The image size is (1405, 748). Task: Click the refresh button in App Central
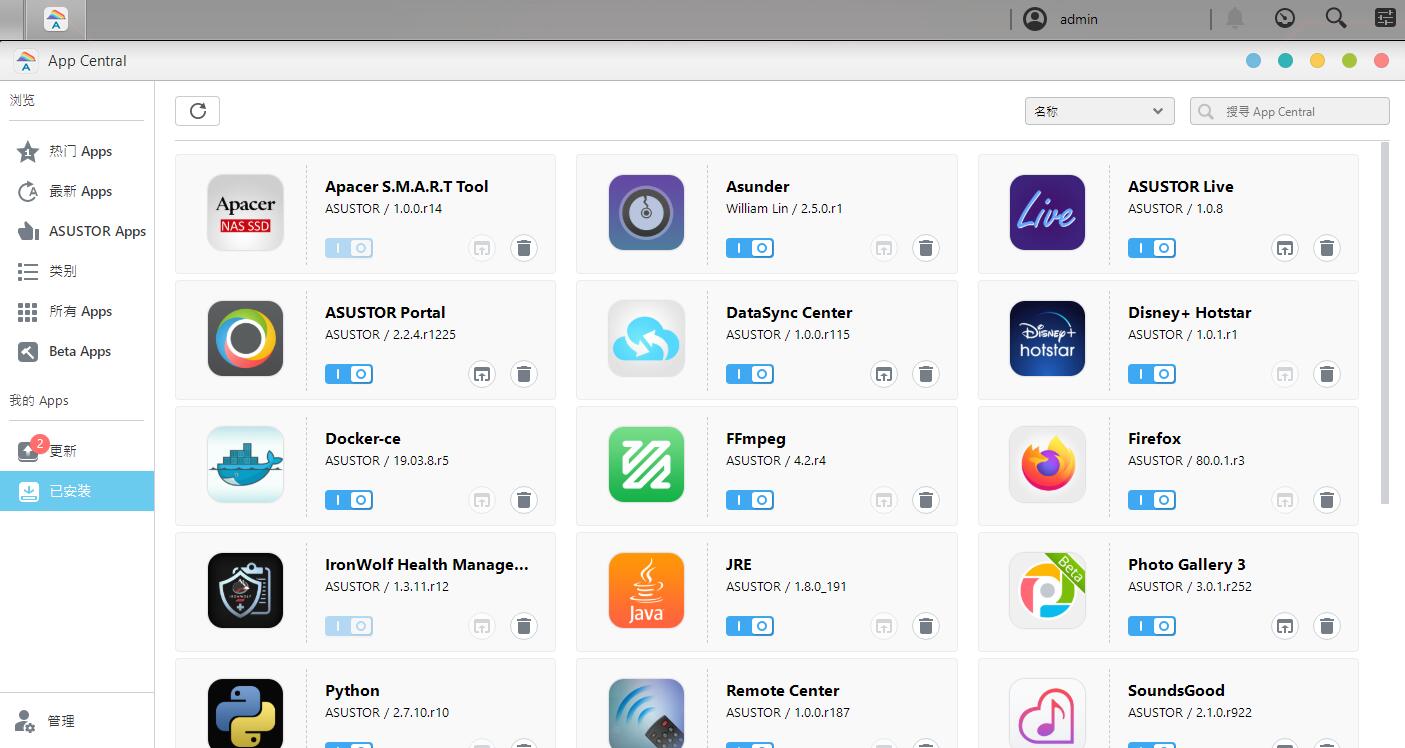(x=197, y=111)
